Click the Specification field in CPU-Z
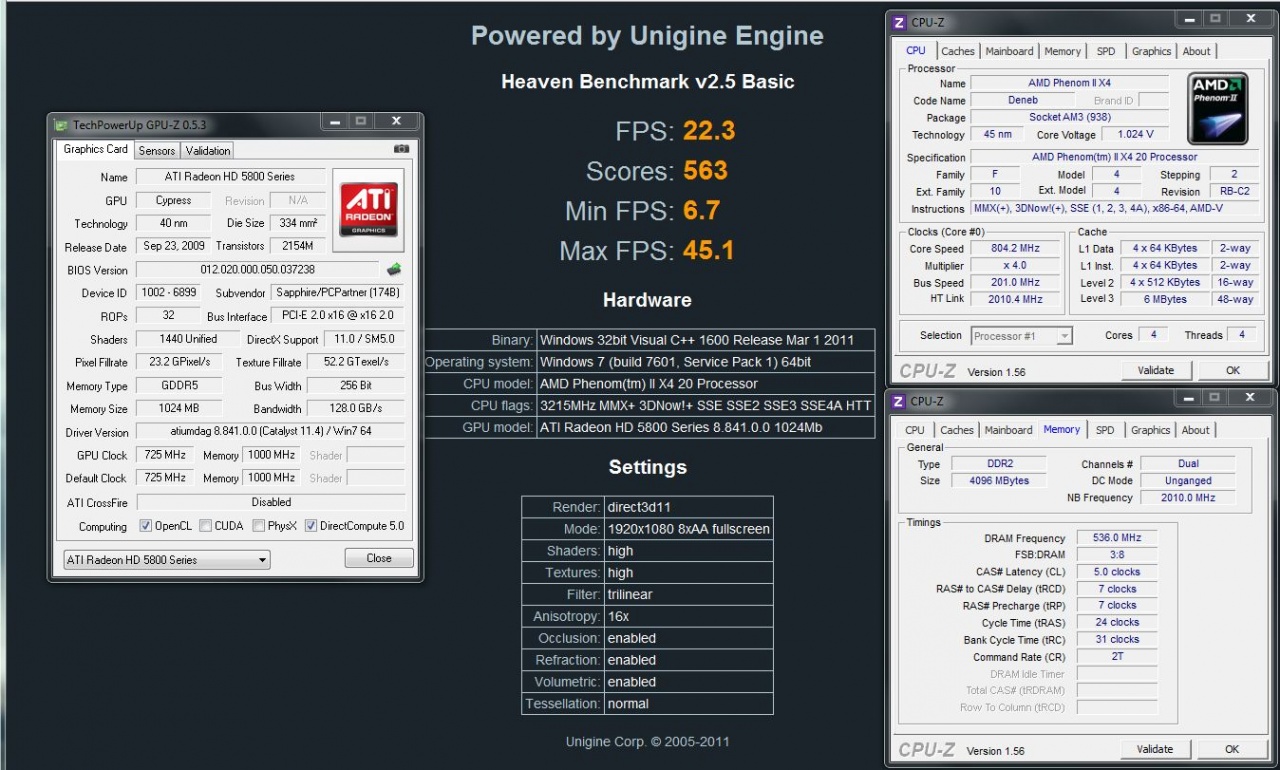This screenshot has height=770, width=1280. (1114, 157)
